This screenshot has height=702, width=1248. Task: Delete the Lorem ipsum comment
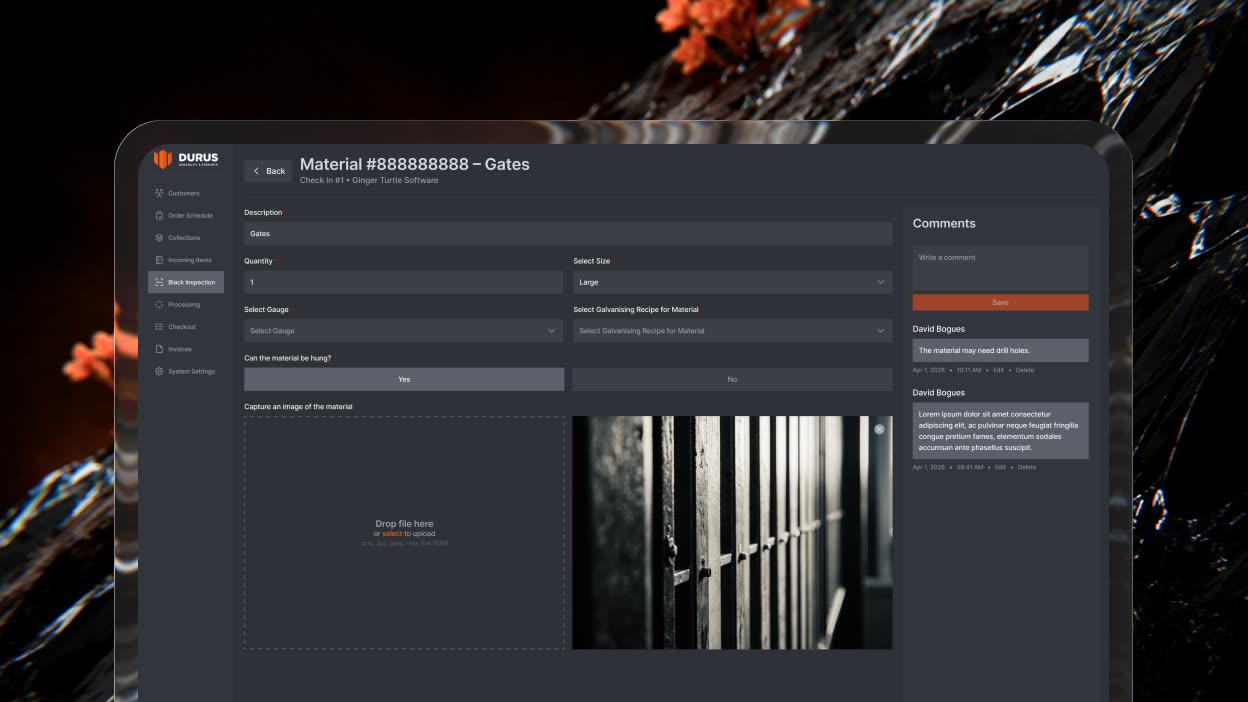(x=1027, y=467)
